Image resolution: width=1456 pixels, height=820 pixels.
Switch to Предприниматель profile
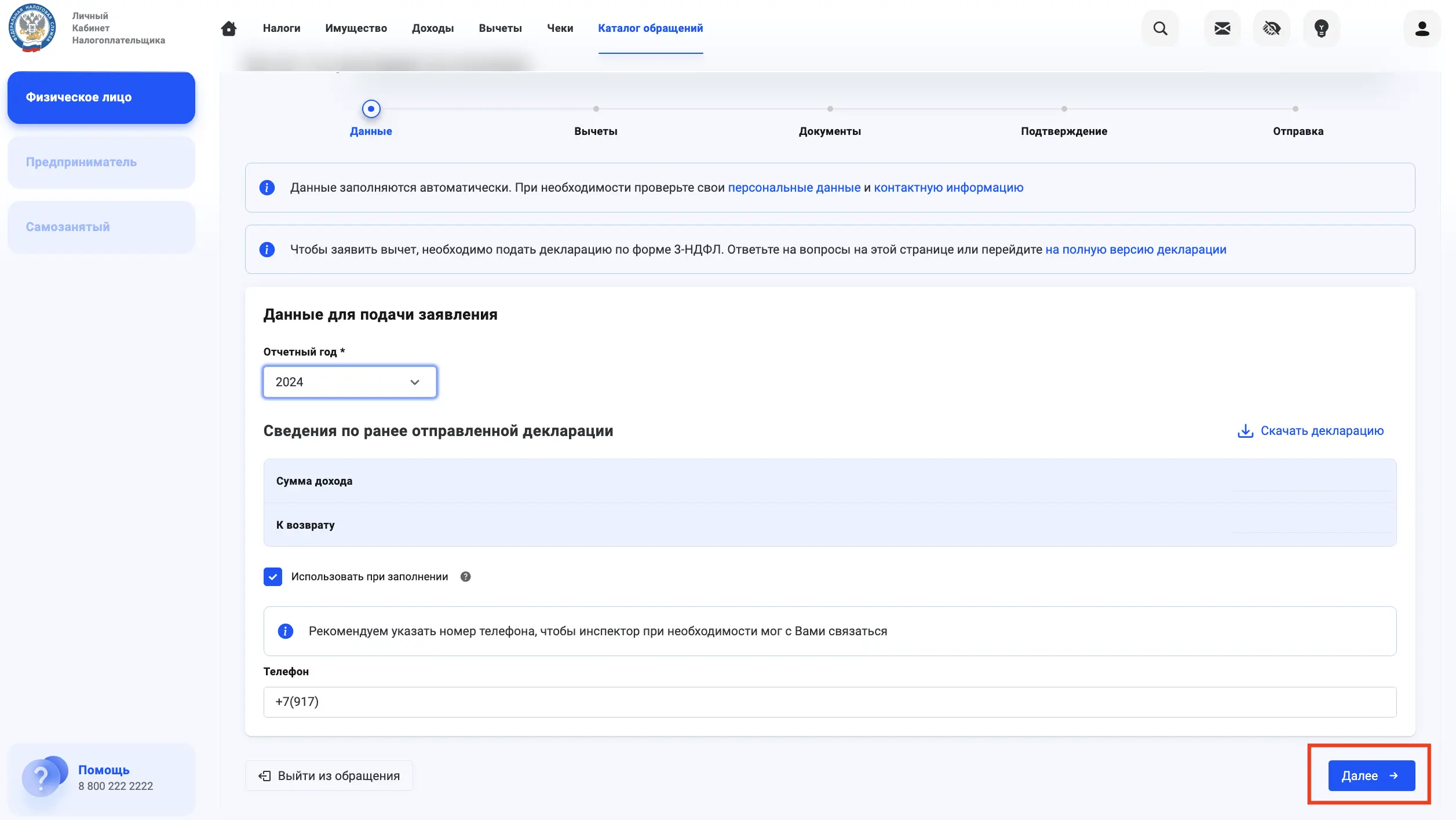(x=101, y=162)
